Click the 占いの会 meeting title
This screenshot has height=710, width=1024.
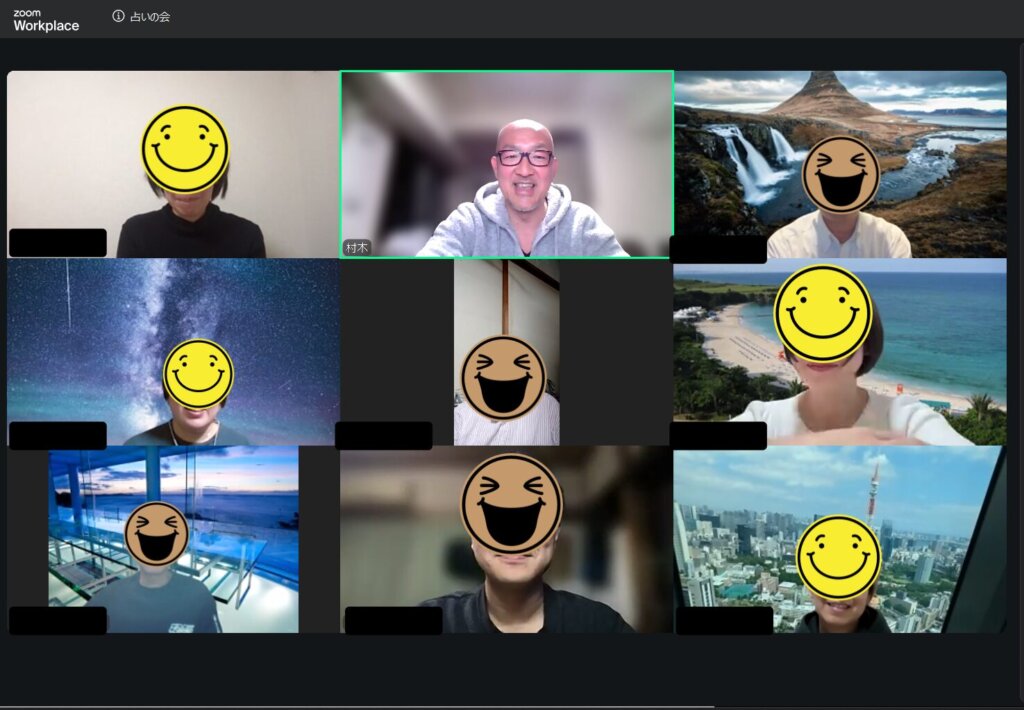[x=150, y=17]
